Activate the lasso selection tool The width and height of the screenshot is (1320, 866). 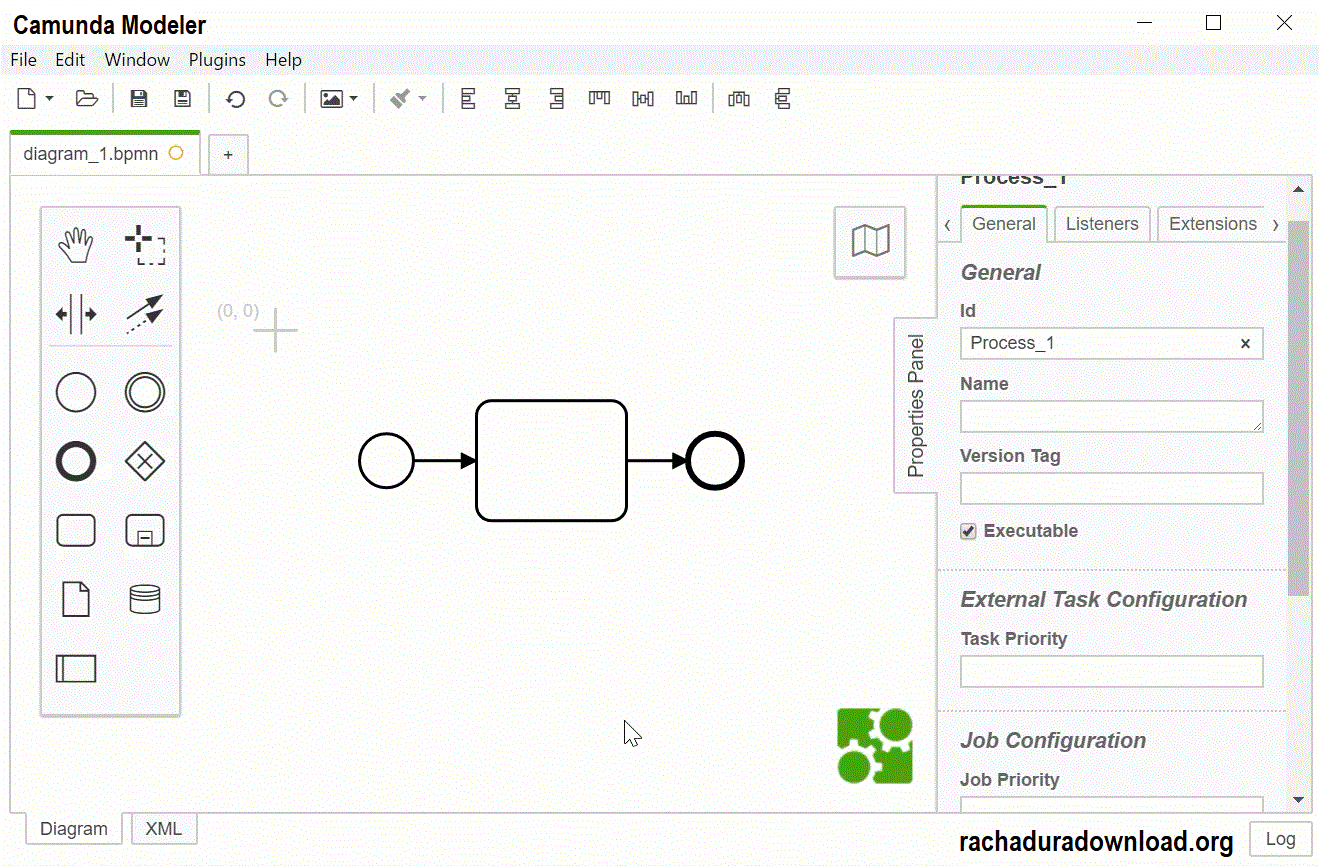145,245
